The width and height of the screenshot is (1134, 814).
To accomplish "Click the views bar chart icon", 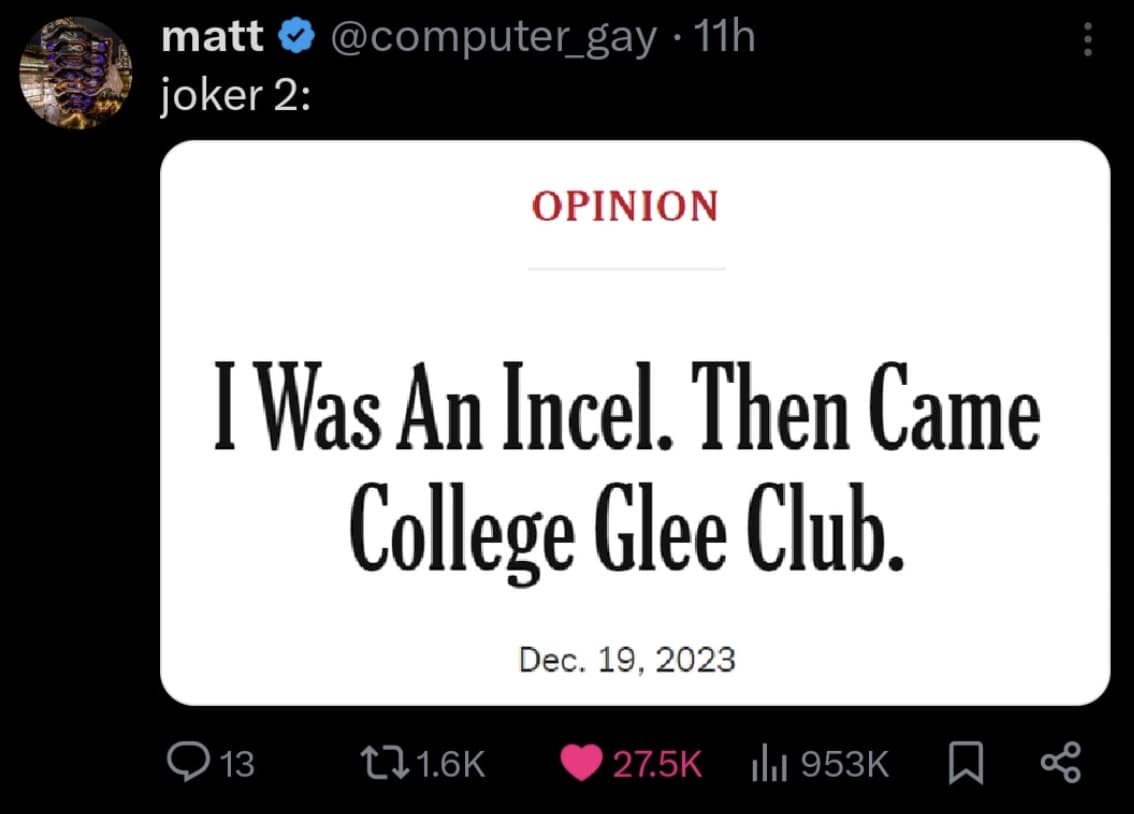I will point(765,764).
